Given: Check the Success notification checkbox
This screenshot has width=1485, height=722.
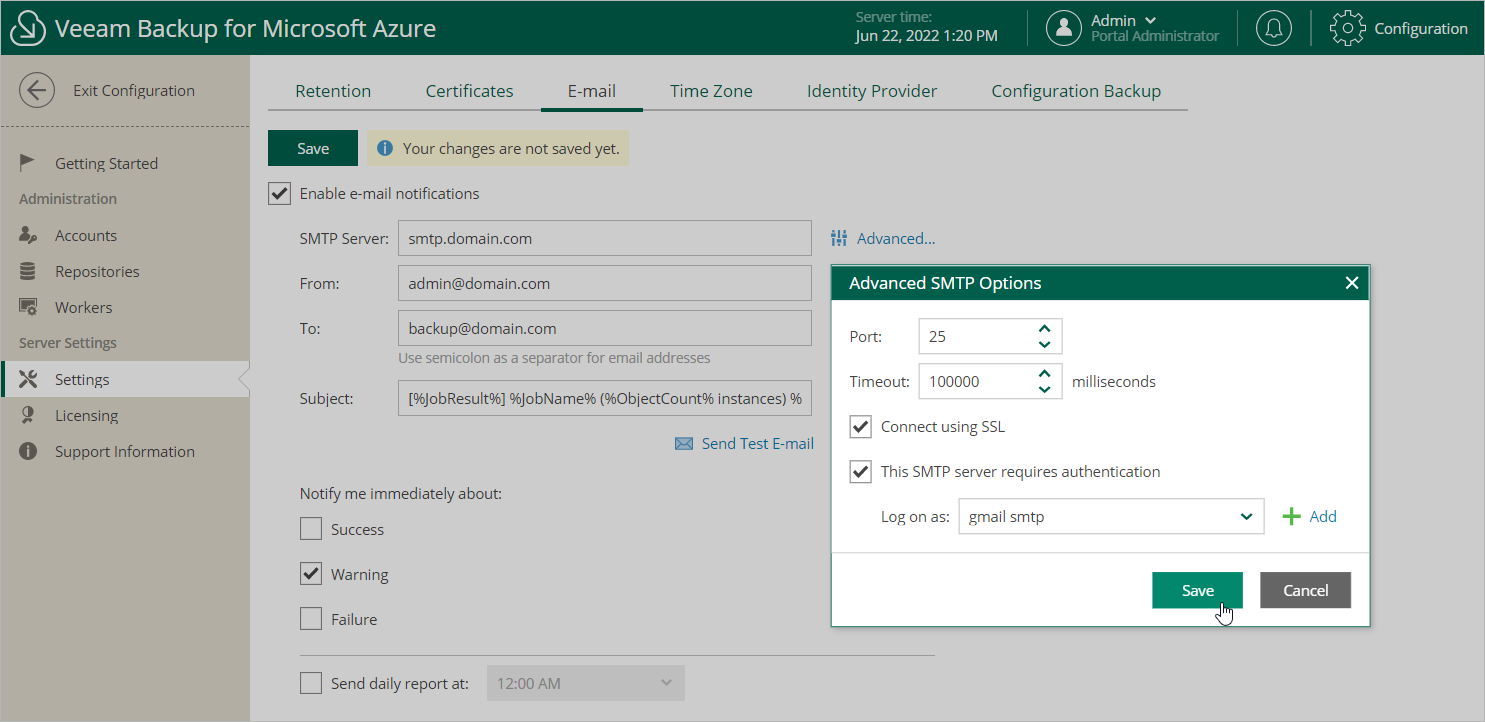Looking at the screenshot, I should click(x=311, y=529).
